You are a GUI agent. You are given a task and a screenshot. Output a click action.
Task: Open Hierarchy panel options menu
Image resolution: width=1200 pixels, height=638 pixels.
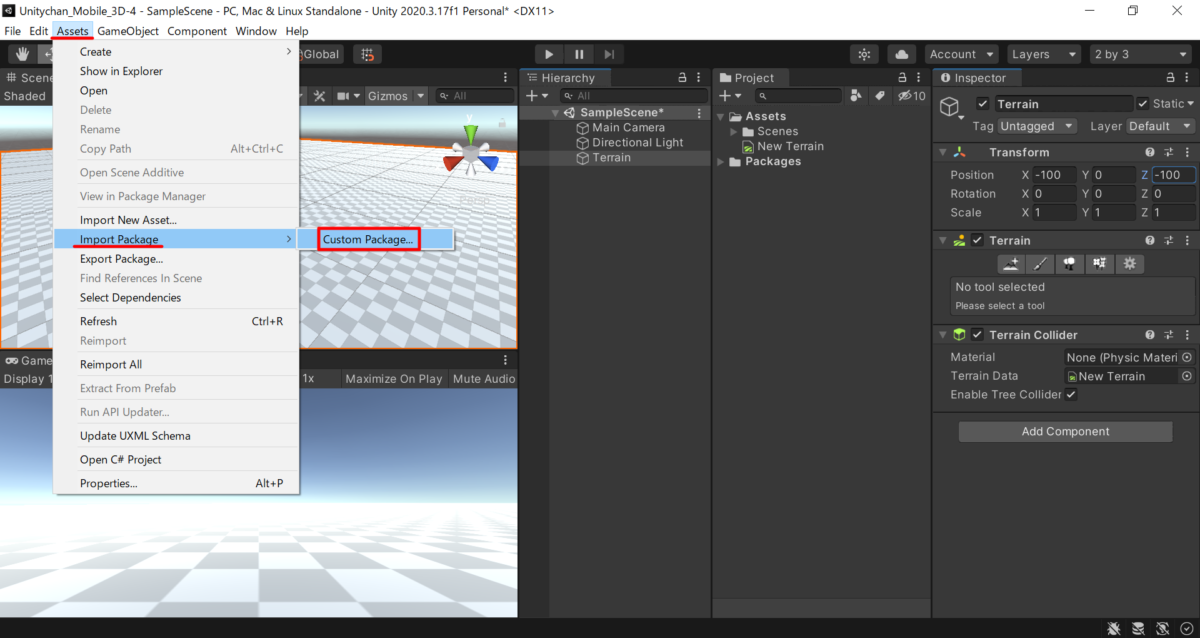(701, 78)
